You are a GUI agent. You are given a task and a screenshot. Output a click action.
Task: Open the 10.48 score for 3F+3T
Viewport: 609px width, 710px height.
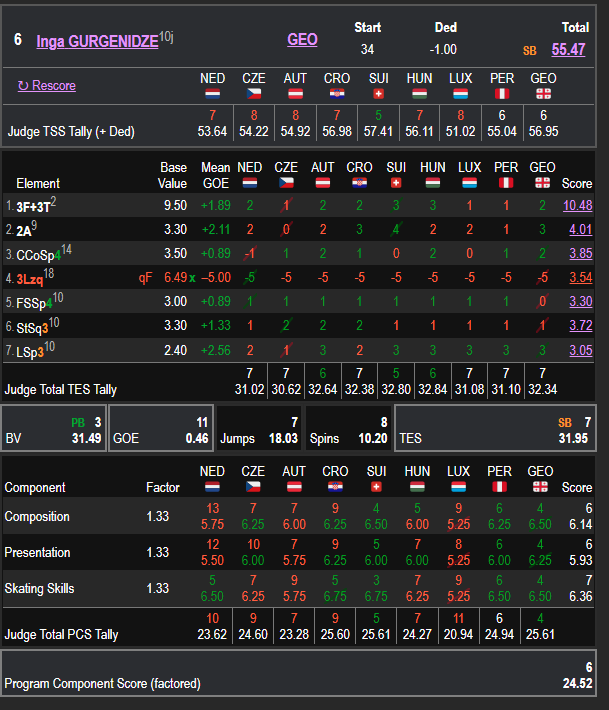pos(577,205)
